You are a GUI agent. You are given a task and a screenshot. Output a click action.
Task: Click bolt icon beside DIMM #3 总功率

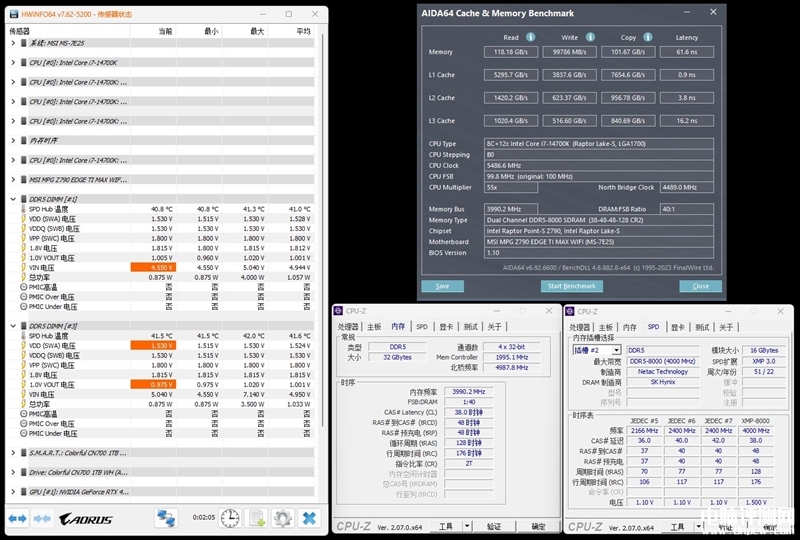tap(23, 404)
